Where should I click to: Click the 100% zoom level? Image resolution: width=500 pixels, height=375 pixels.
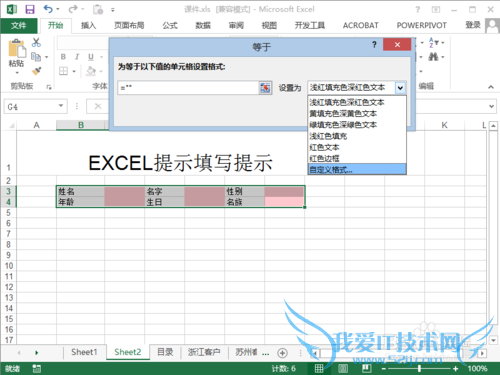[x=477, y=369]
